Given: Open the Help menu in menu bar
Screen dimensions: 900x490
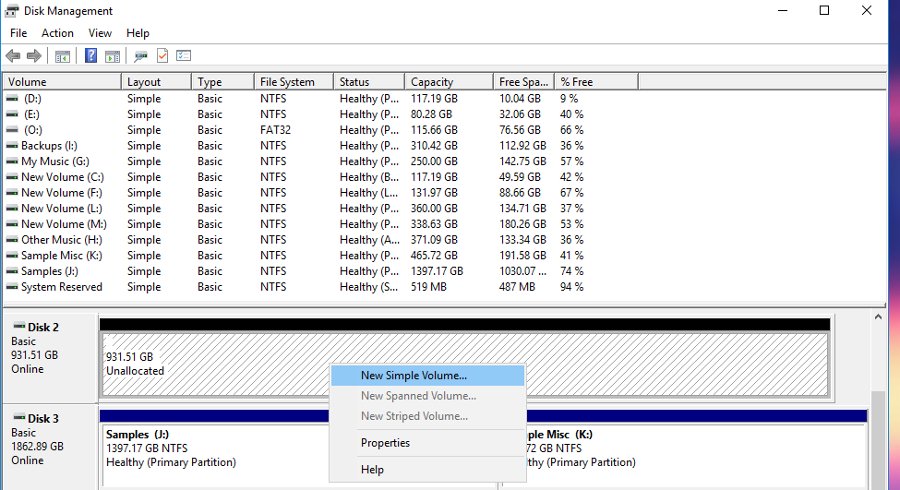Looking at the screenshot, I should pos(138,33).
